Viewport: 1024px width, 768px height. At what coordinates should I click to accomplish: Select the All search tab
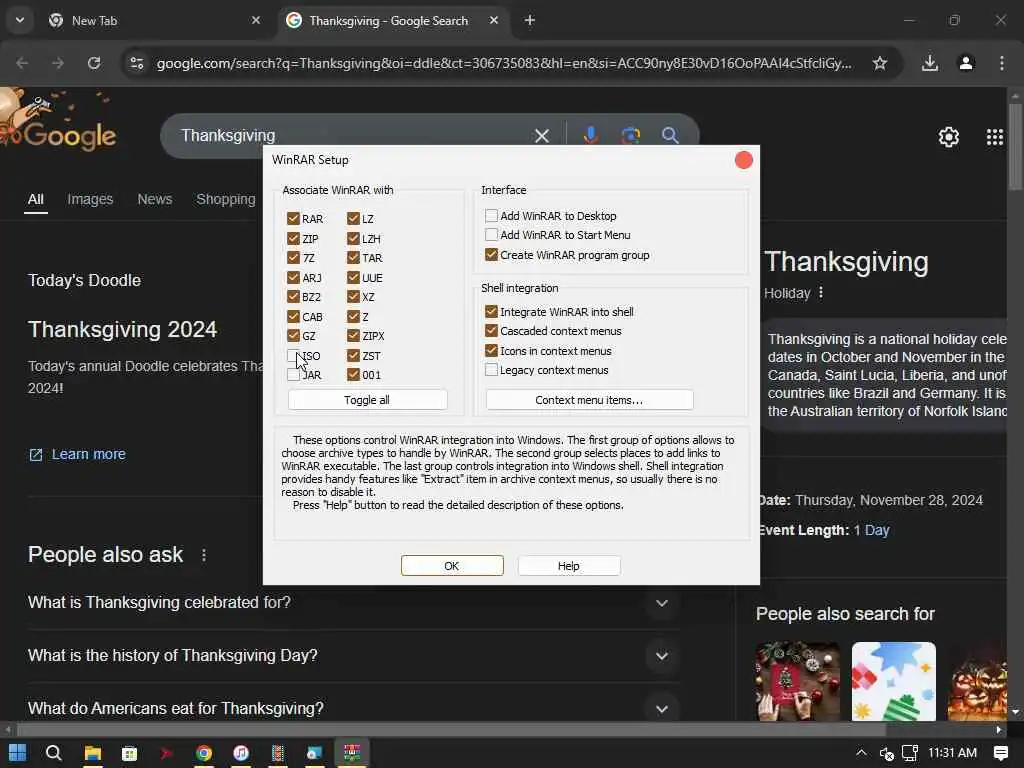(x=36, y=199)
